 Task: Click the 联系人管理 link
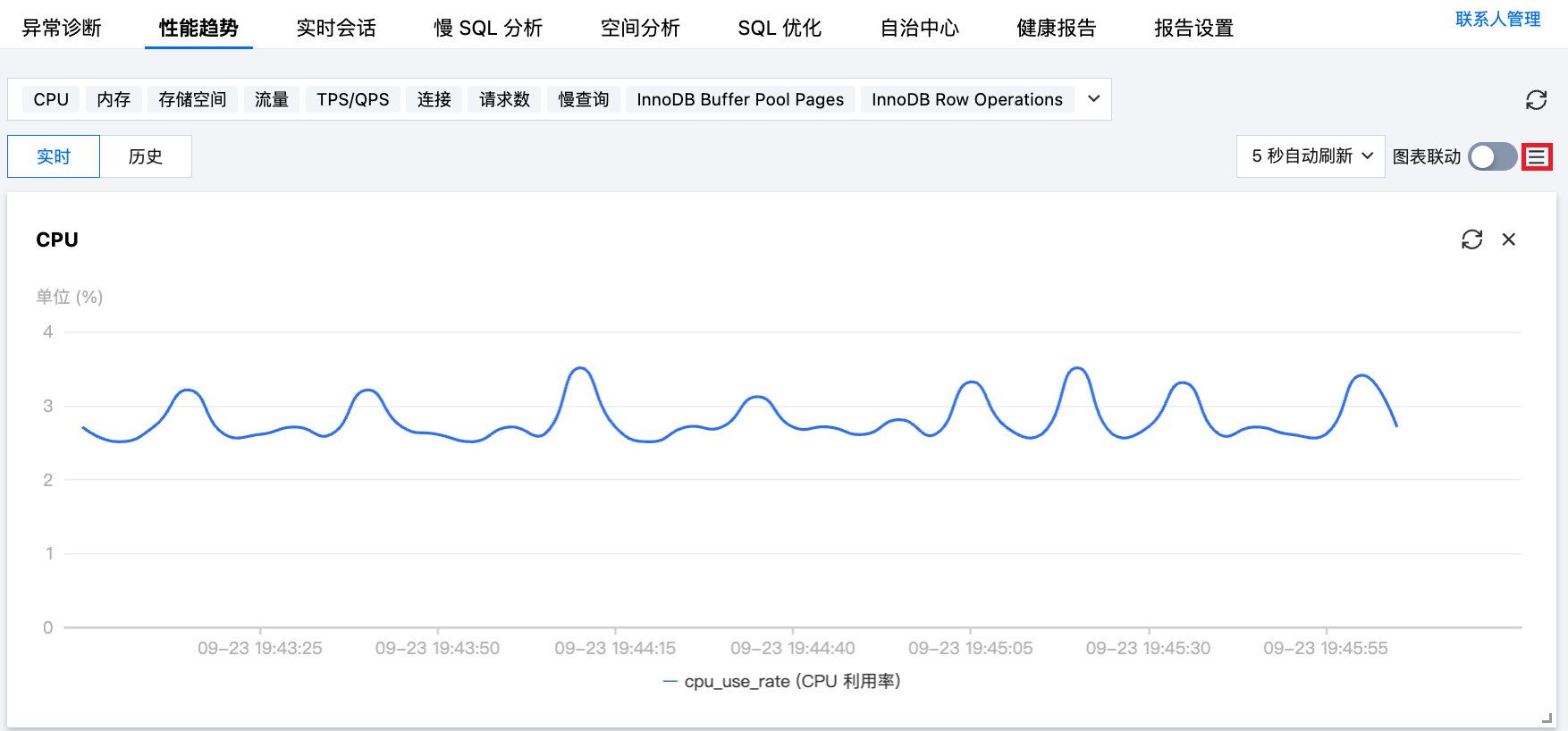1497,19
